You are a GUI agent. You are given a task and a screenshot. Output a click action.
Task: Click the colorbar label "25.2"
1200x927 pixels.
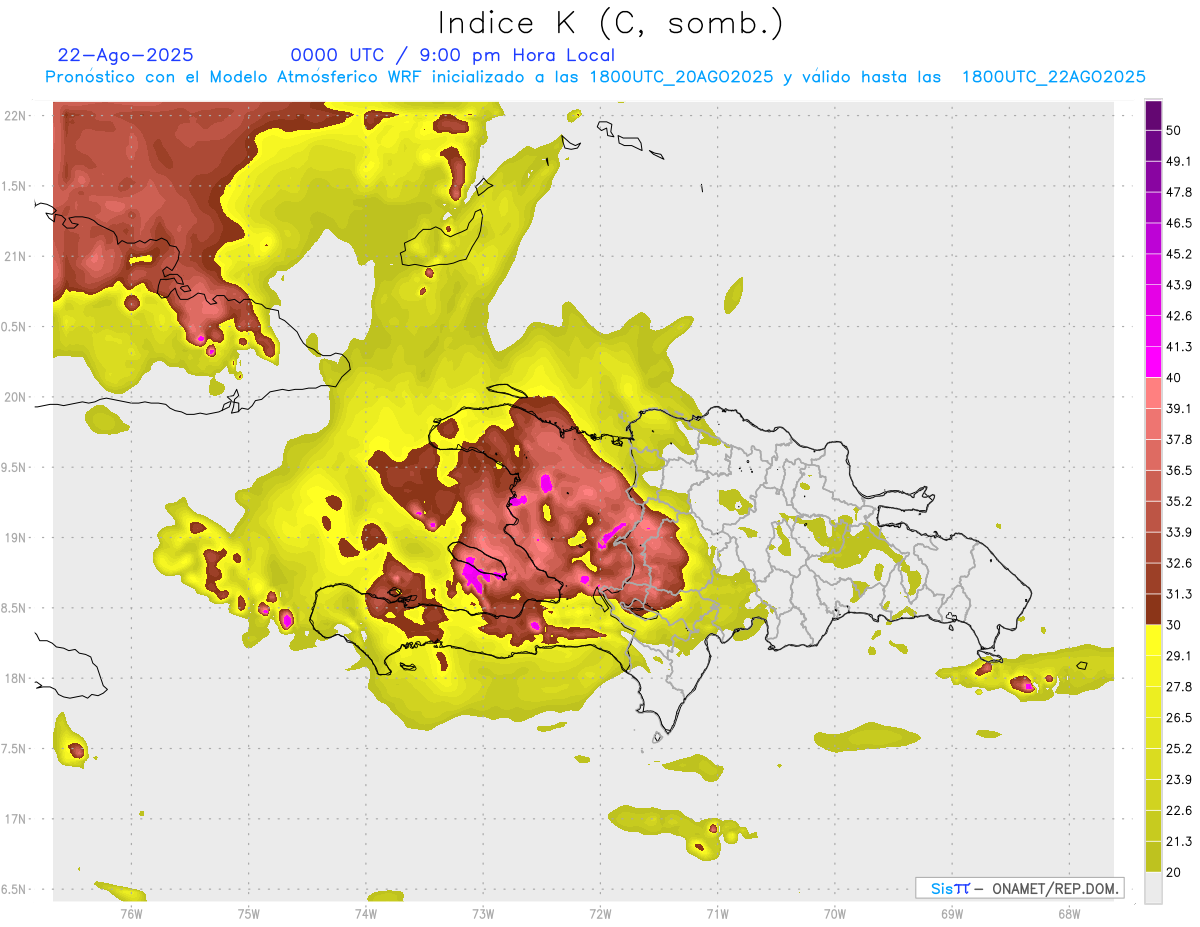[1180, 750]
